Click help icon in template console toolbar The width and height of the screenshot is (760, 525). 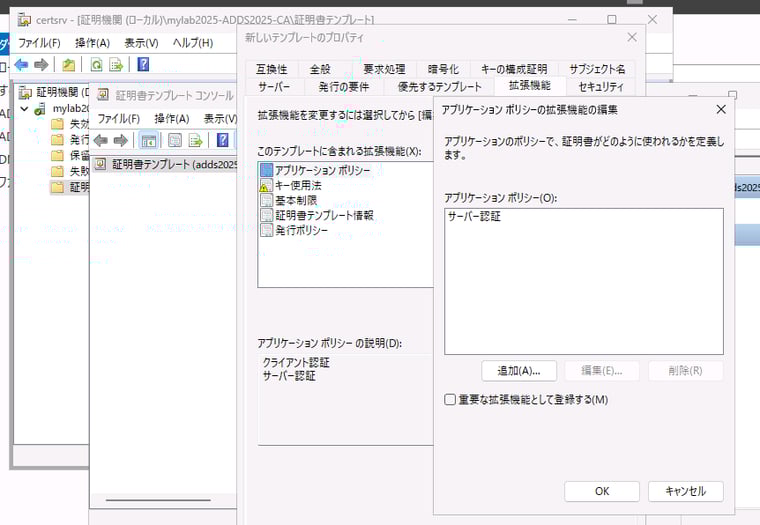[x=222, y=140]
